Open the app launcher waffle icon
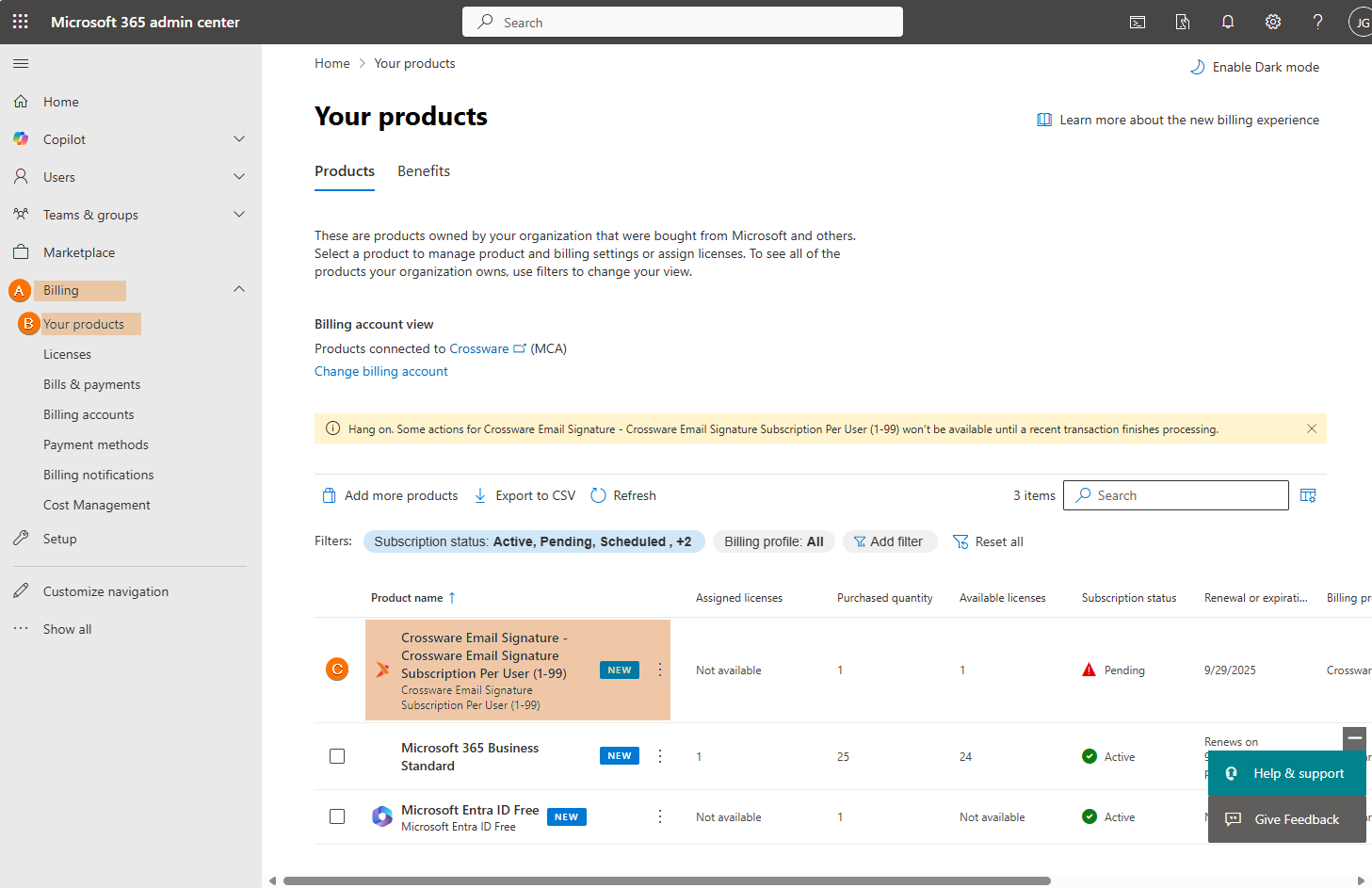 click(21, 22)
